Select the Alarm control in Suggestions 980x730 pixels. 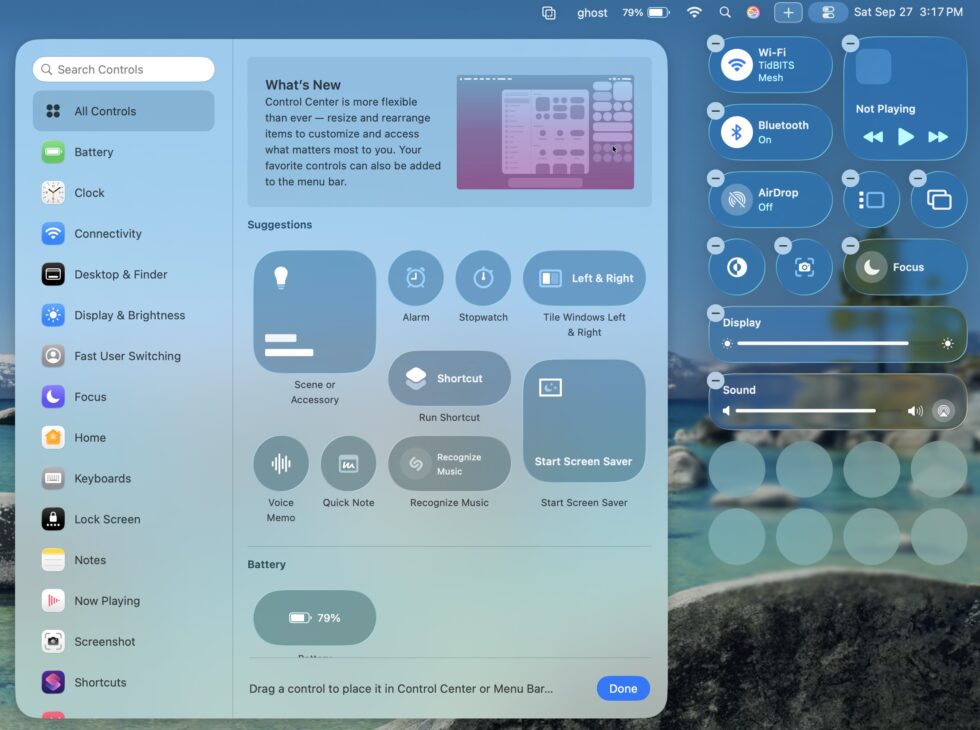pos(416,278)
